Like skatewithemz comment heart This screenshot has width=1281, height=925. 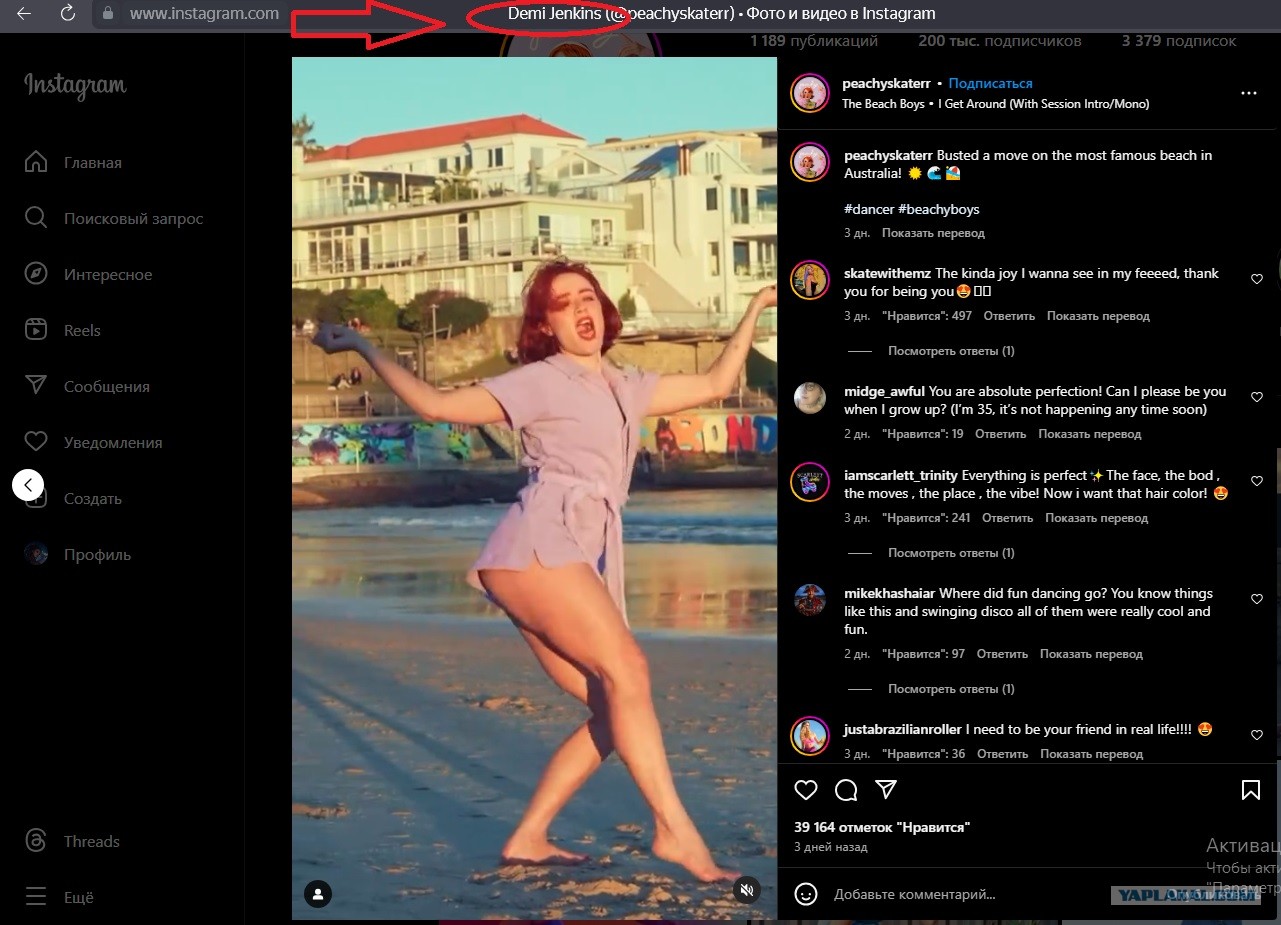tap(1257, 279)
